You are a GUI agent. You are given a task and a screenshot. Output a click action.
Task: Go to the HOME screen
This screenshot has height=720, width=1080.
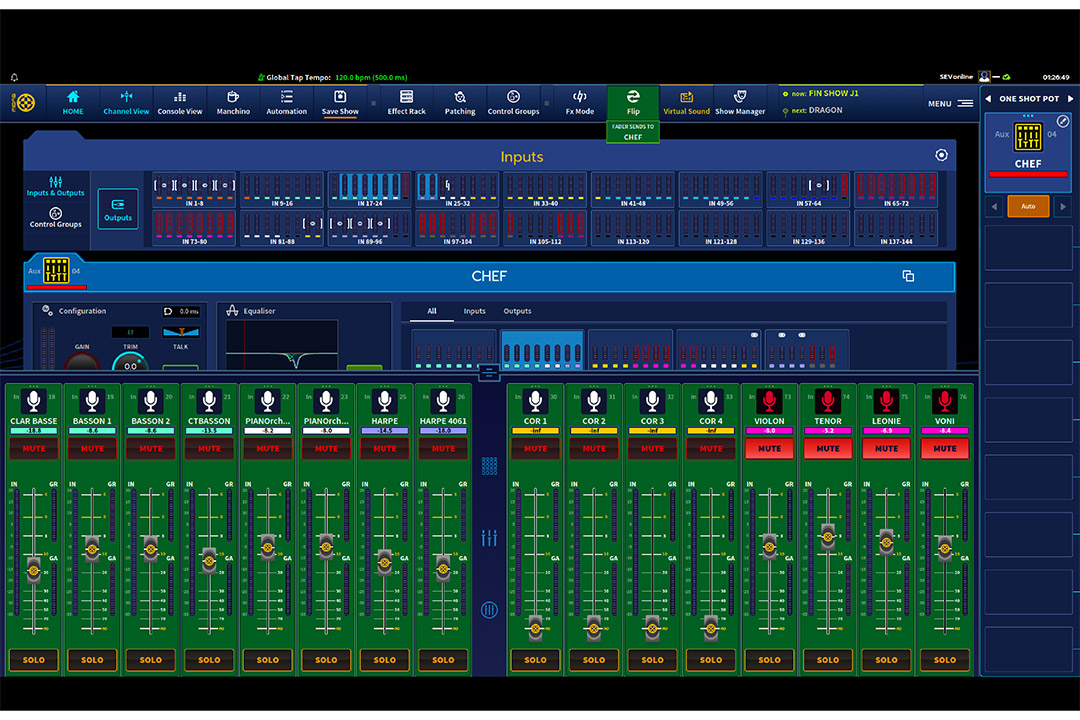[73, 102]
